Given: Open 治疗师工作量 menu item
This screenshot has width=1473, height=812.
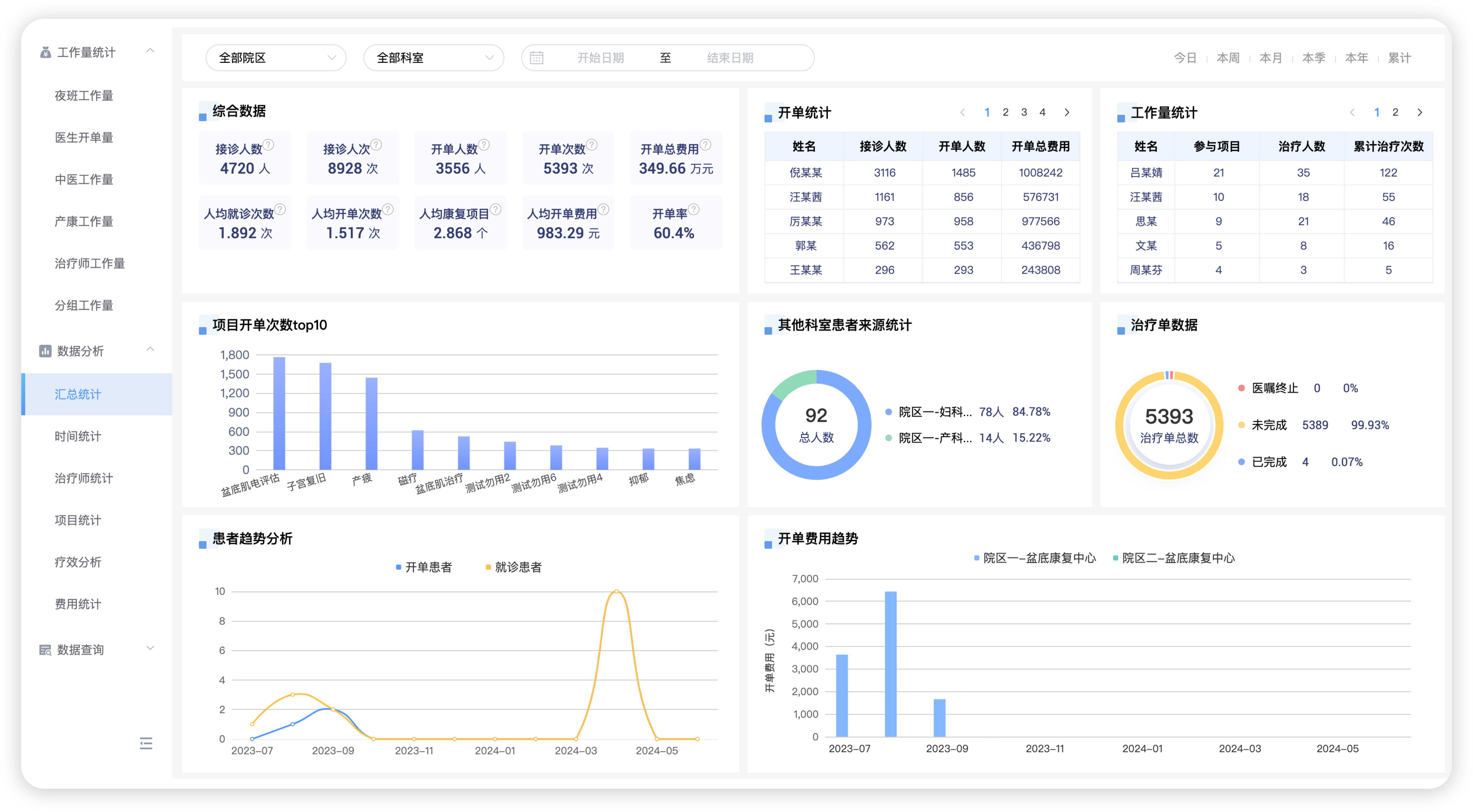Looking at the screenshot, I should [89, 264].
